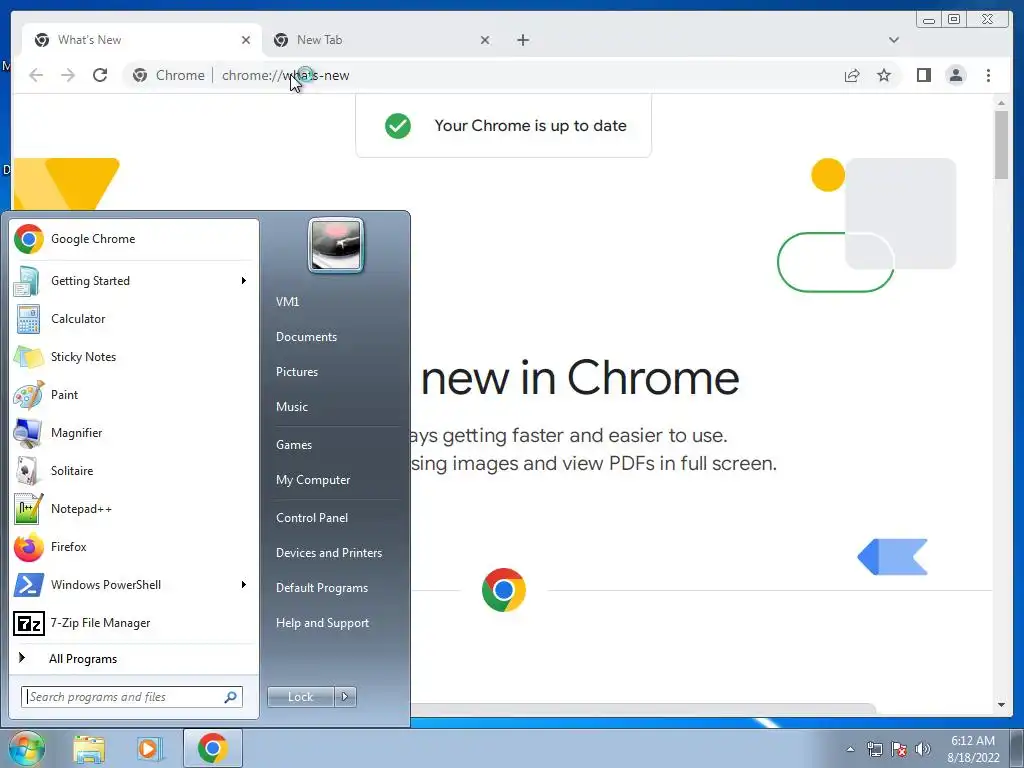Click the Windows Start orb
The width and height of the screenshot is (1024, 768).
pos(26,748)
